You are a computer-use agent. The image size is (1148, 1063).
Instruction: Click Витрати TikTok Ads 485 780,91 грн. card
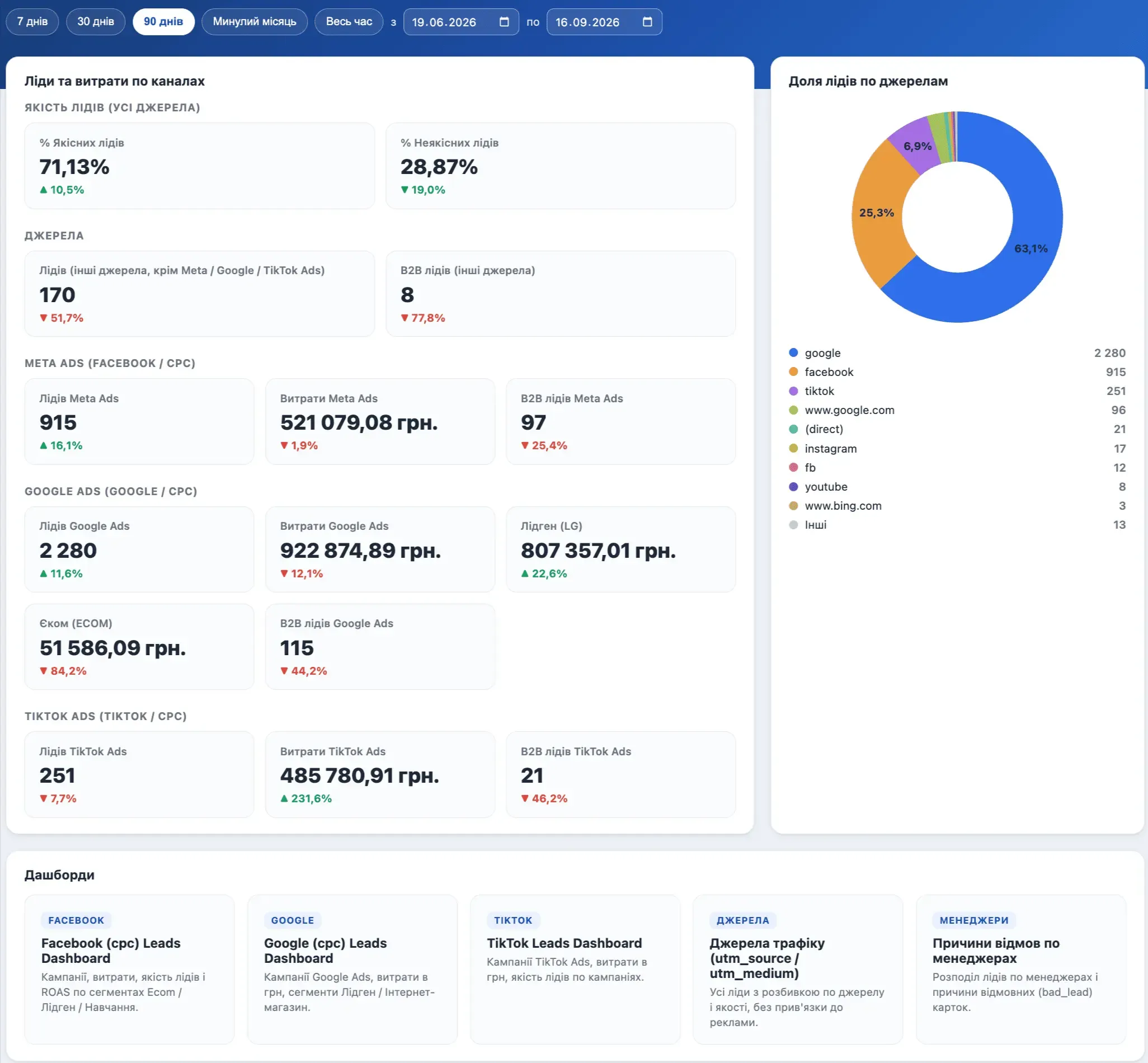[380, 774]
